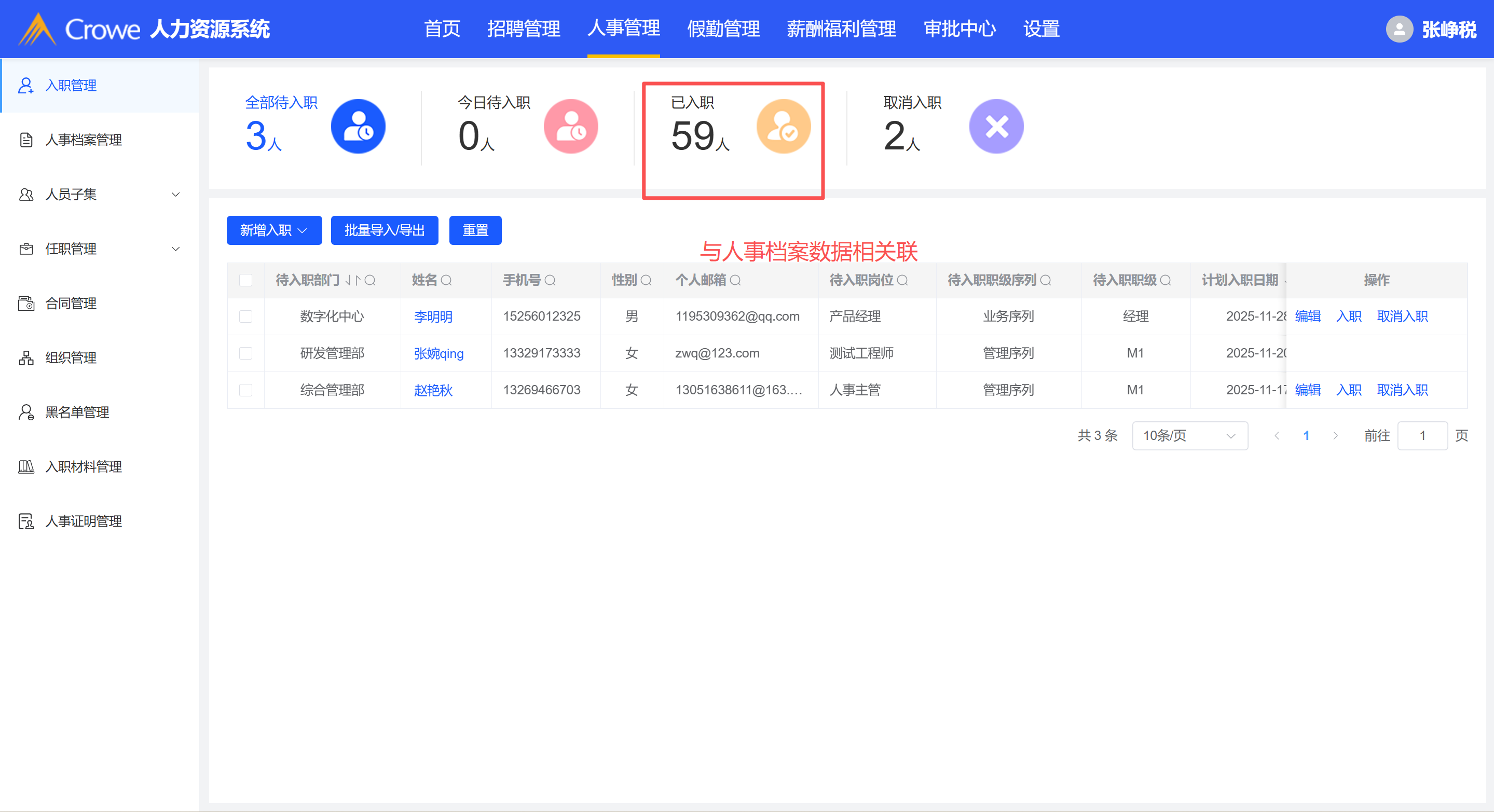Click search icon in 姓名 column header
The image size is (1494, 812).
pyautogui.click(x=446, y=281)
